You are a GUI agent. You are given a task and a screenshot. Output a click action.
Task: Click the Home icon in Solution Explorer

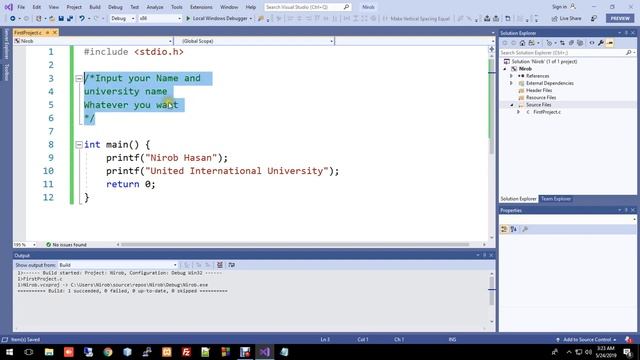(x=522, y=43)
